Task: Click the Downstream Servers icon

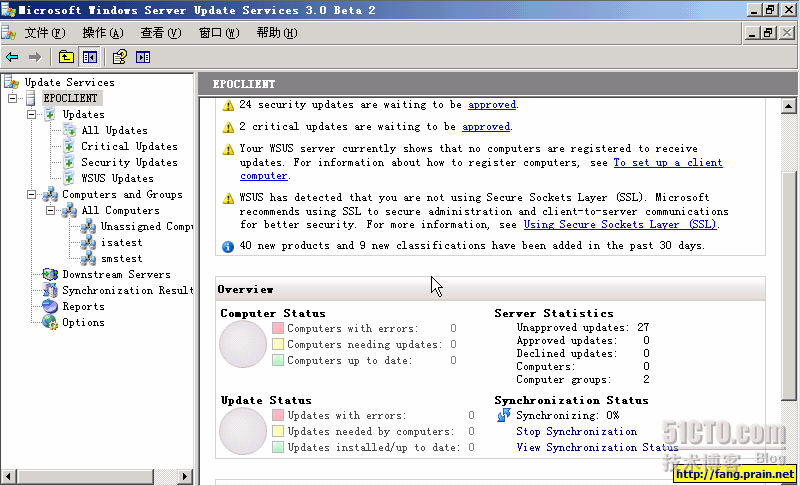Action: (50, 274)
